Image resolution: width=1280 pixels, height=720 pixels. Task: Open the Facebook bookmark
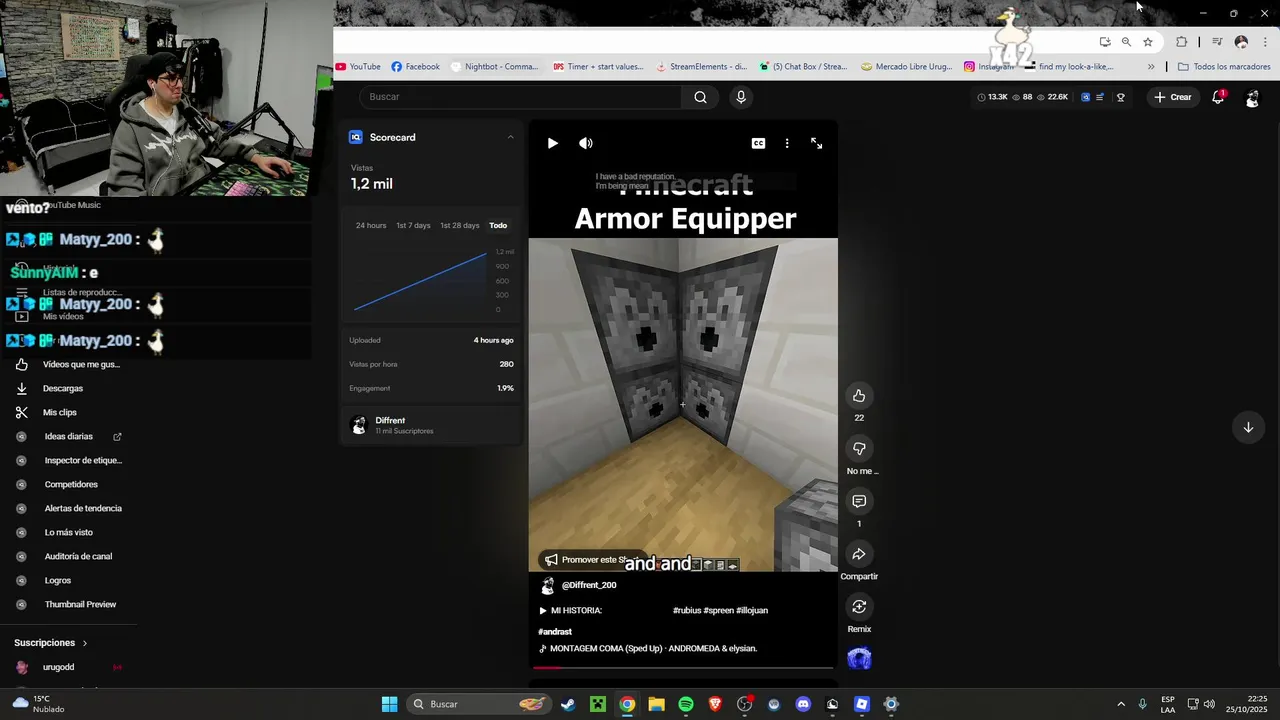tap(416, 67)
